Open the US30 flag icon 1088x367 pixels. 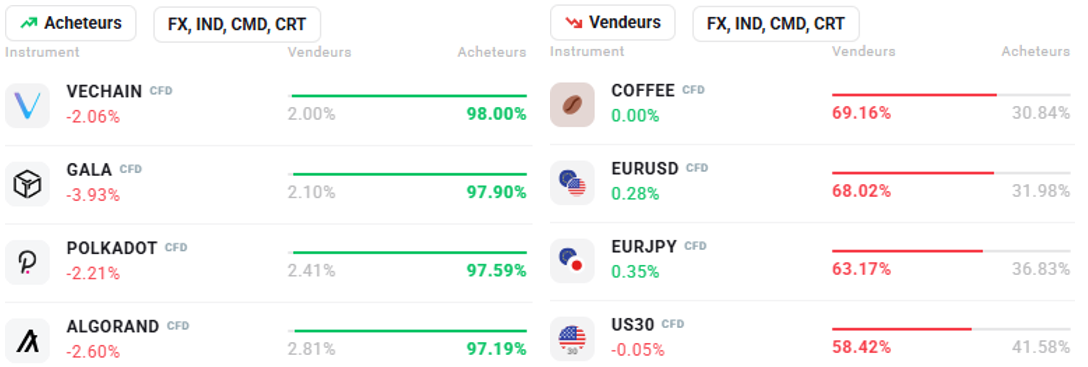click(572, 339)
